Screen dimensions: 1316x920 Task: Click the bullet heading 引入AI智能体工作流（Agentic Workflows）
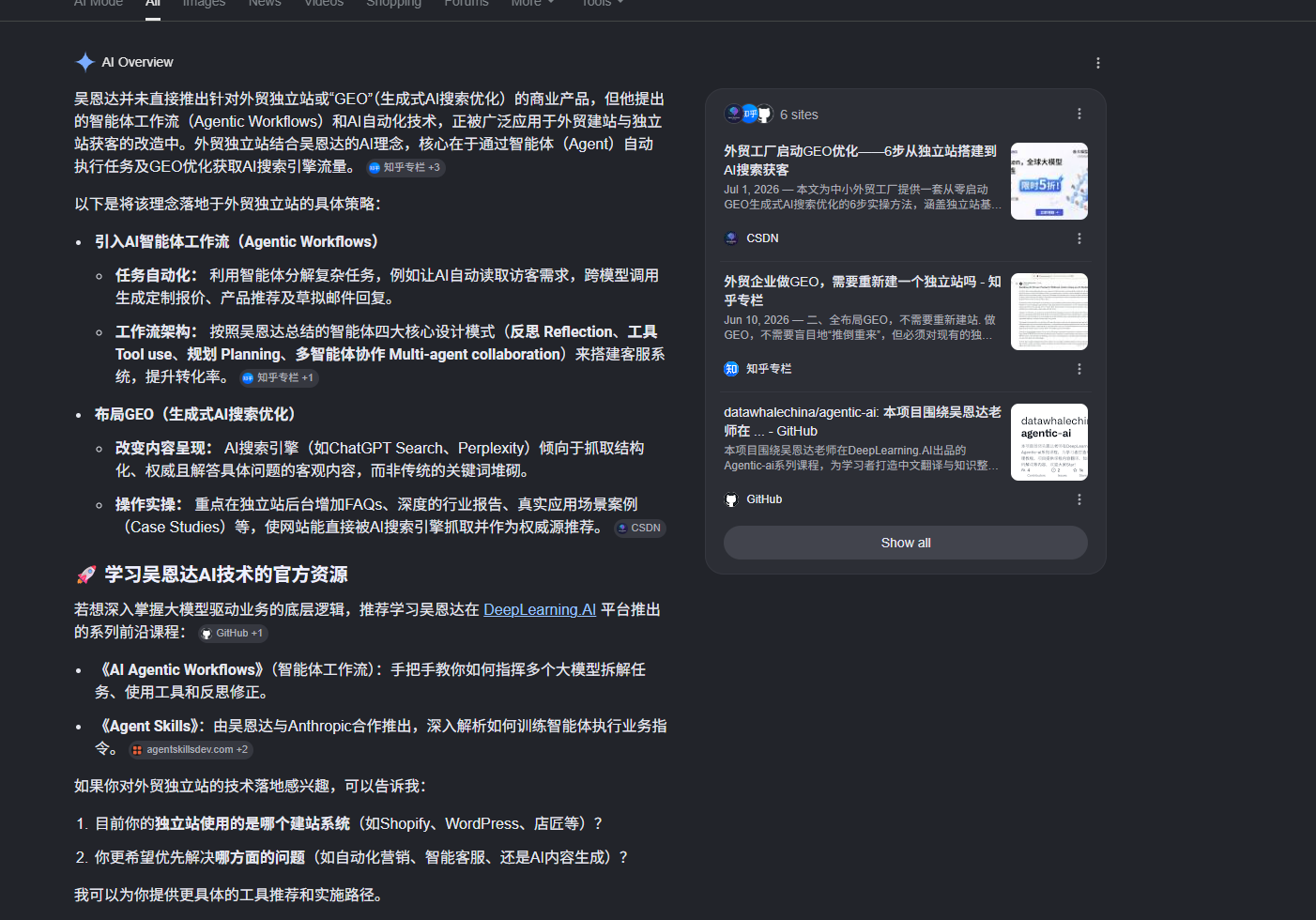tap(240, 241)
